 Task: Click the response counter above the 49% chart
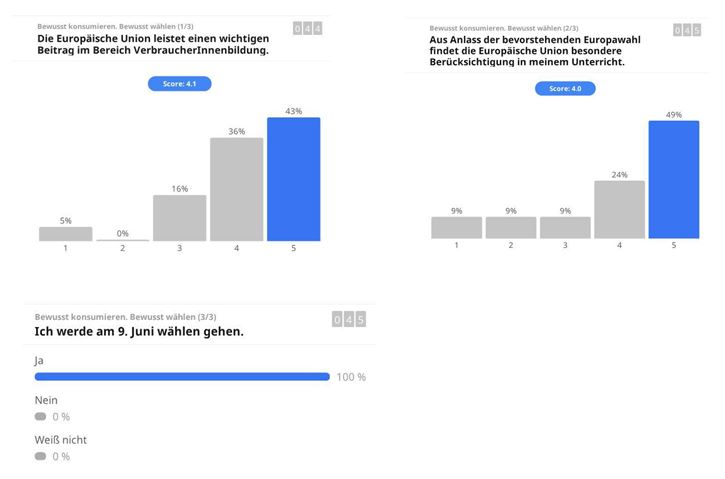click(687, 31)
